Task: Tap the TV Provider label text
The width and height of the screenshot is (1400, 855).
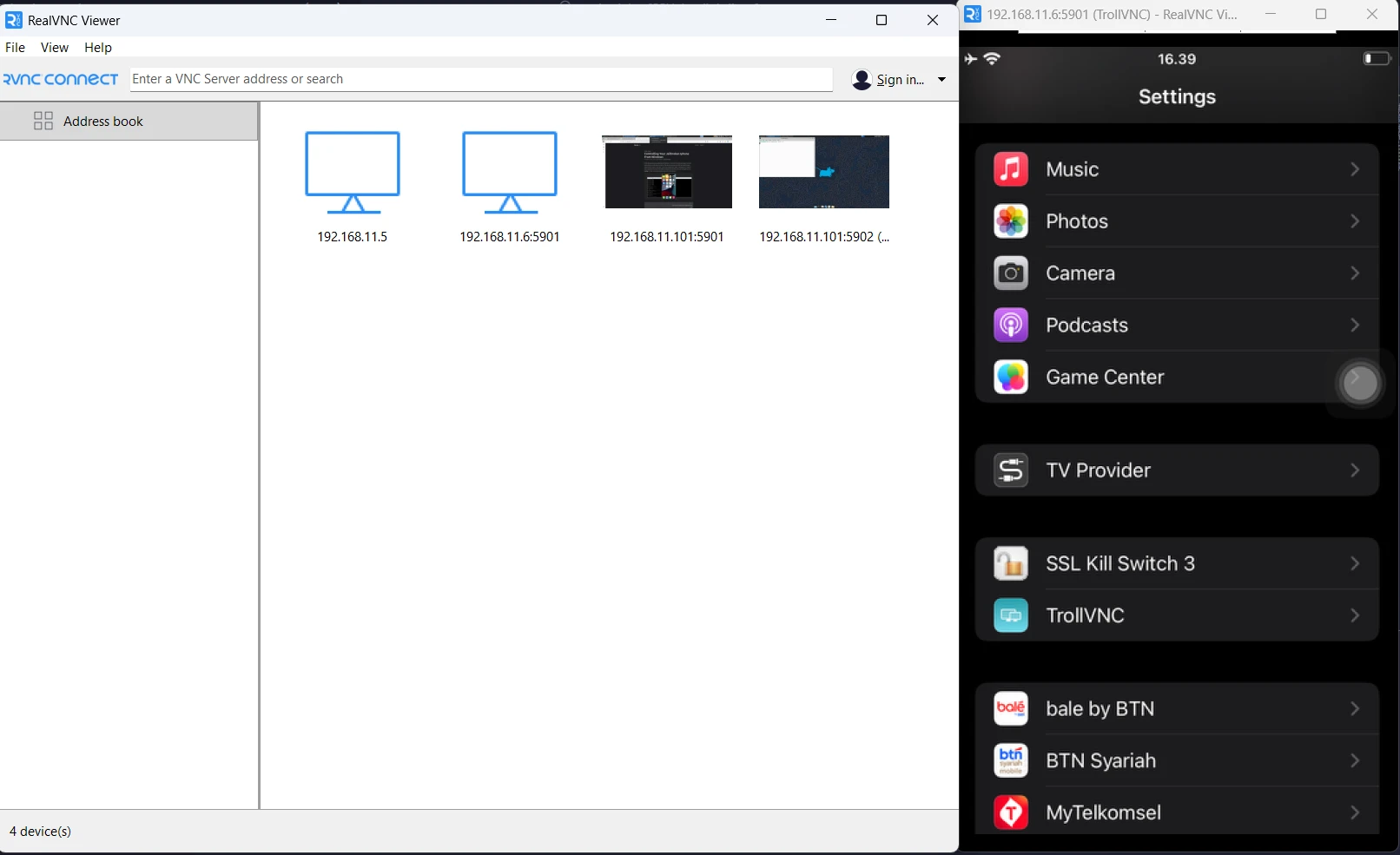Action: coord(1099,470)
